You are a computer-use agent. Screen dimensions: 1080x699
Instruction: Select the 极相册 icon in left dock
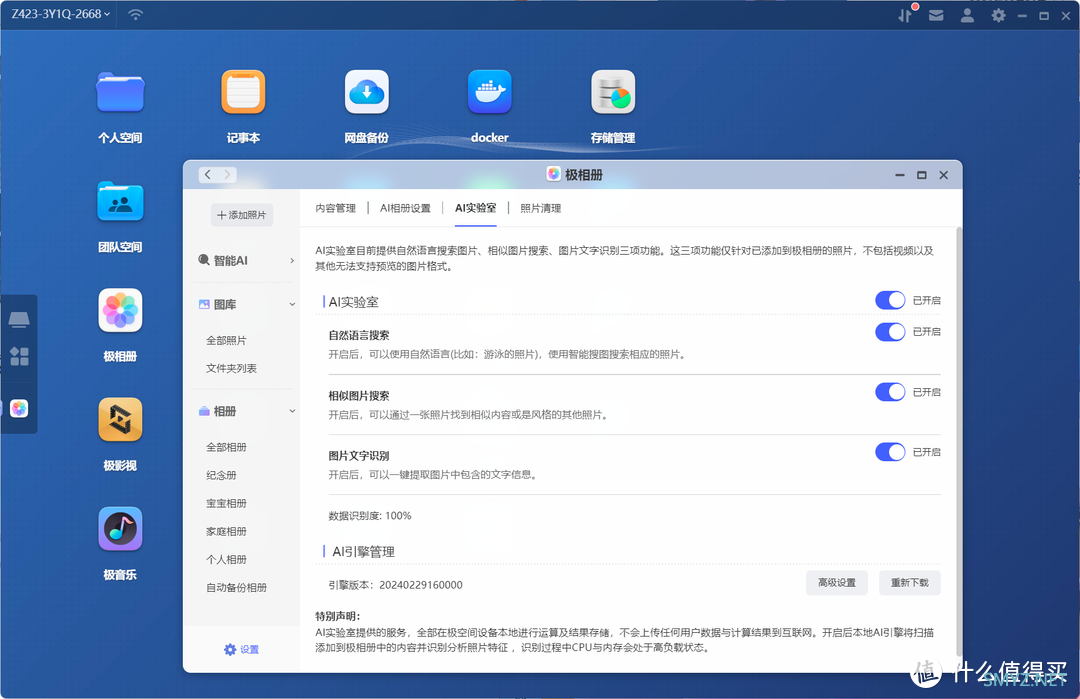[19, 408]
